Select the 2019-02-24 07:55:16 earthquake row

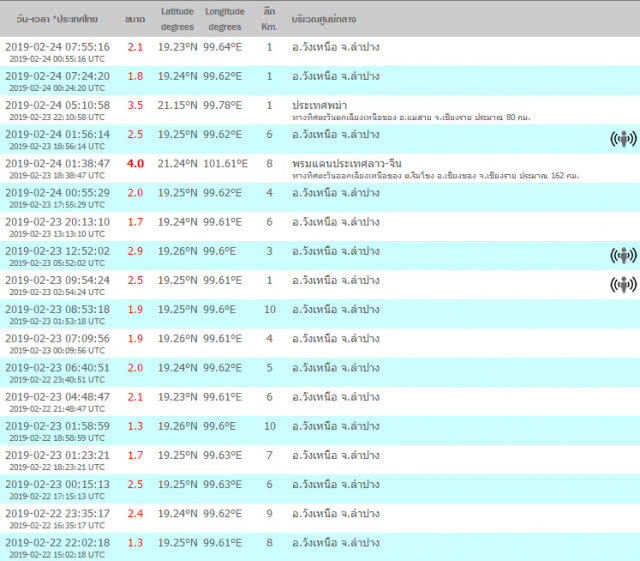(320, 52)
